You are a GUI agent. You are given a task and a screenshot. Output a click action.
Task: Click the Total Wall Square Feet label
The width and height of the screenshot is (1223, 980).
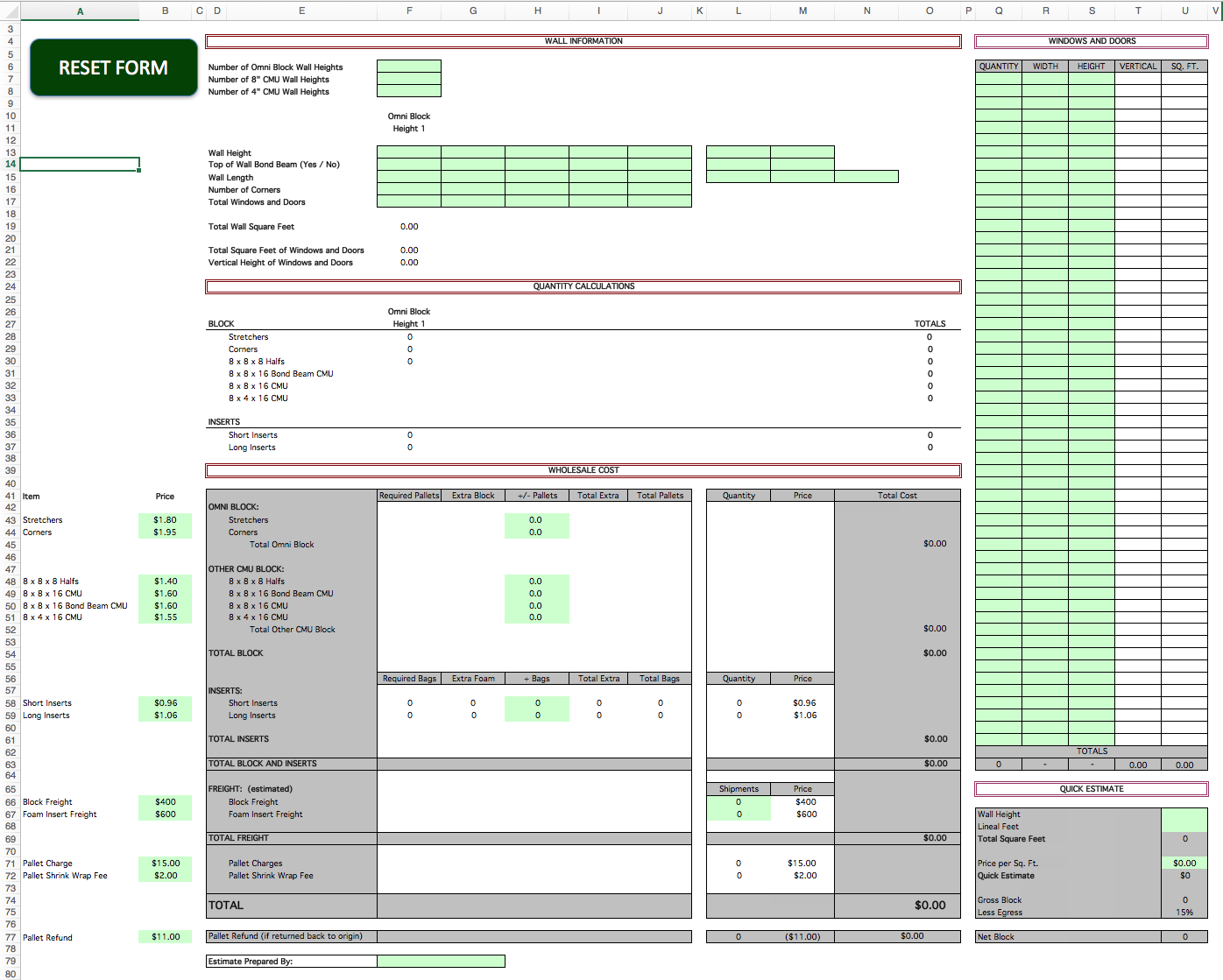coord(251,227)
